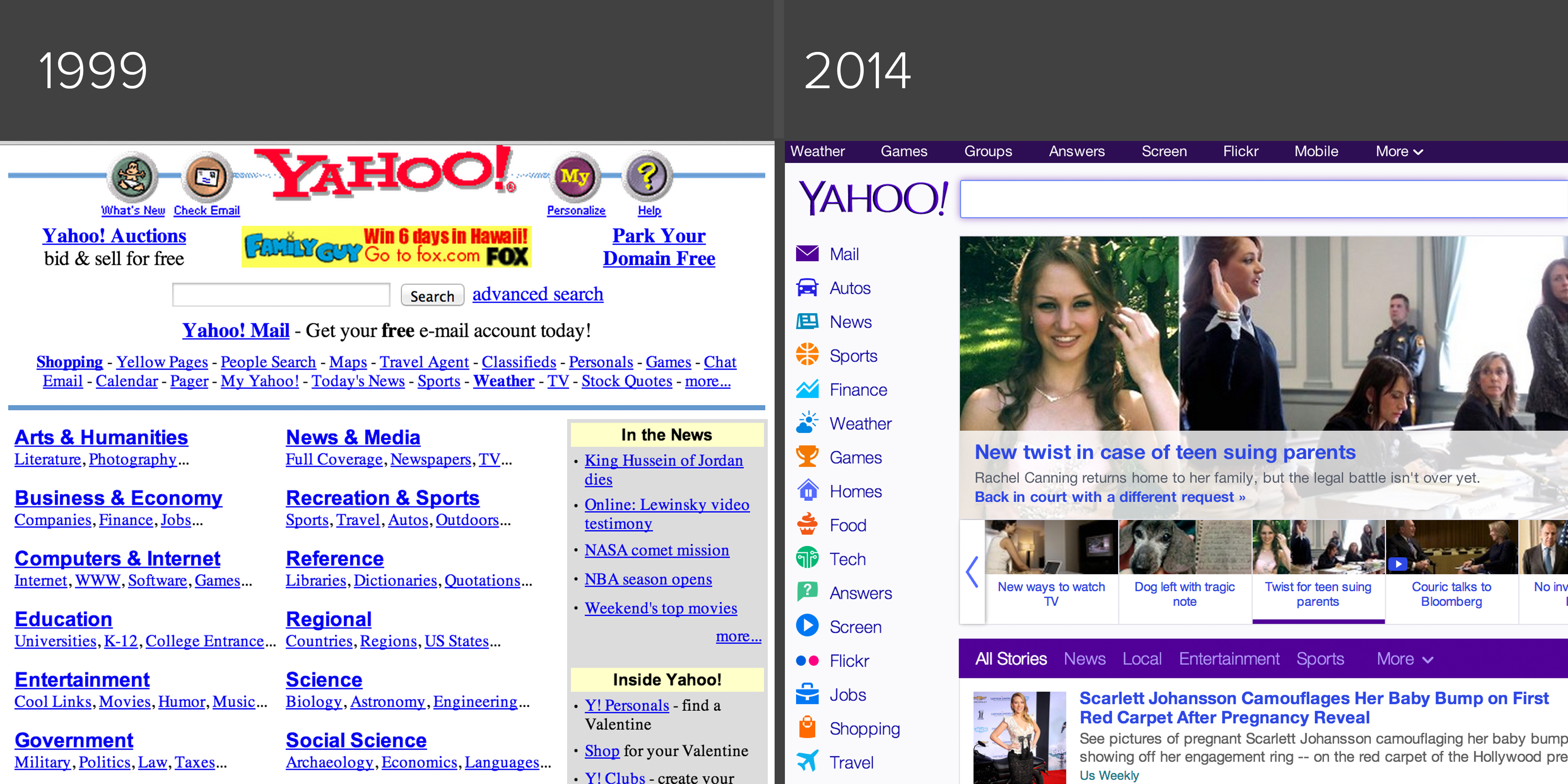Click the Jobs briefcase icon
Viewport: 1568px width, 784px height.
coord(807,695)
